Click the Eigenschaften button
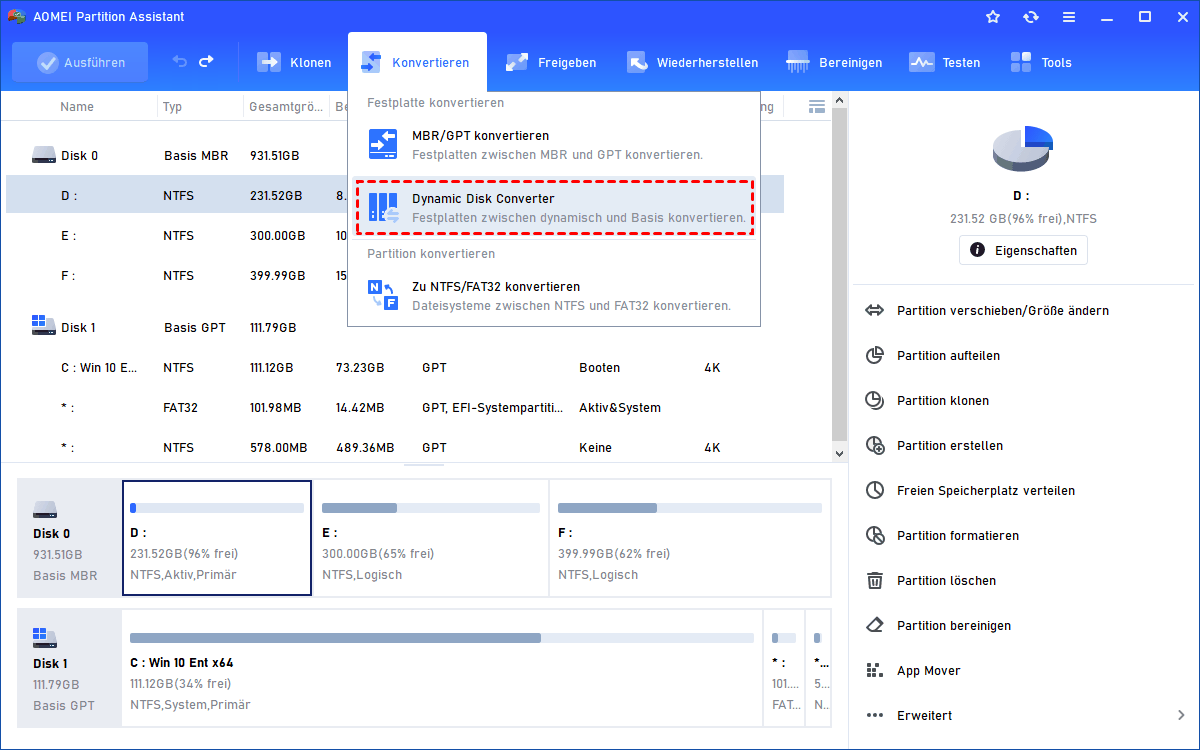Image resolution: width=1200 pixels, height=750 pixels. tap(1023, 250)
